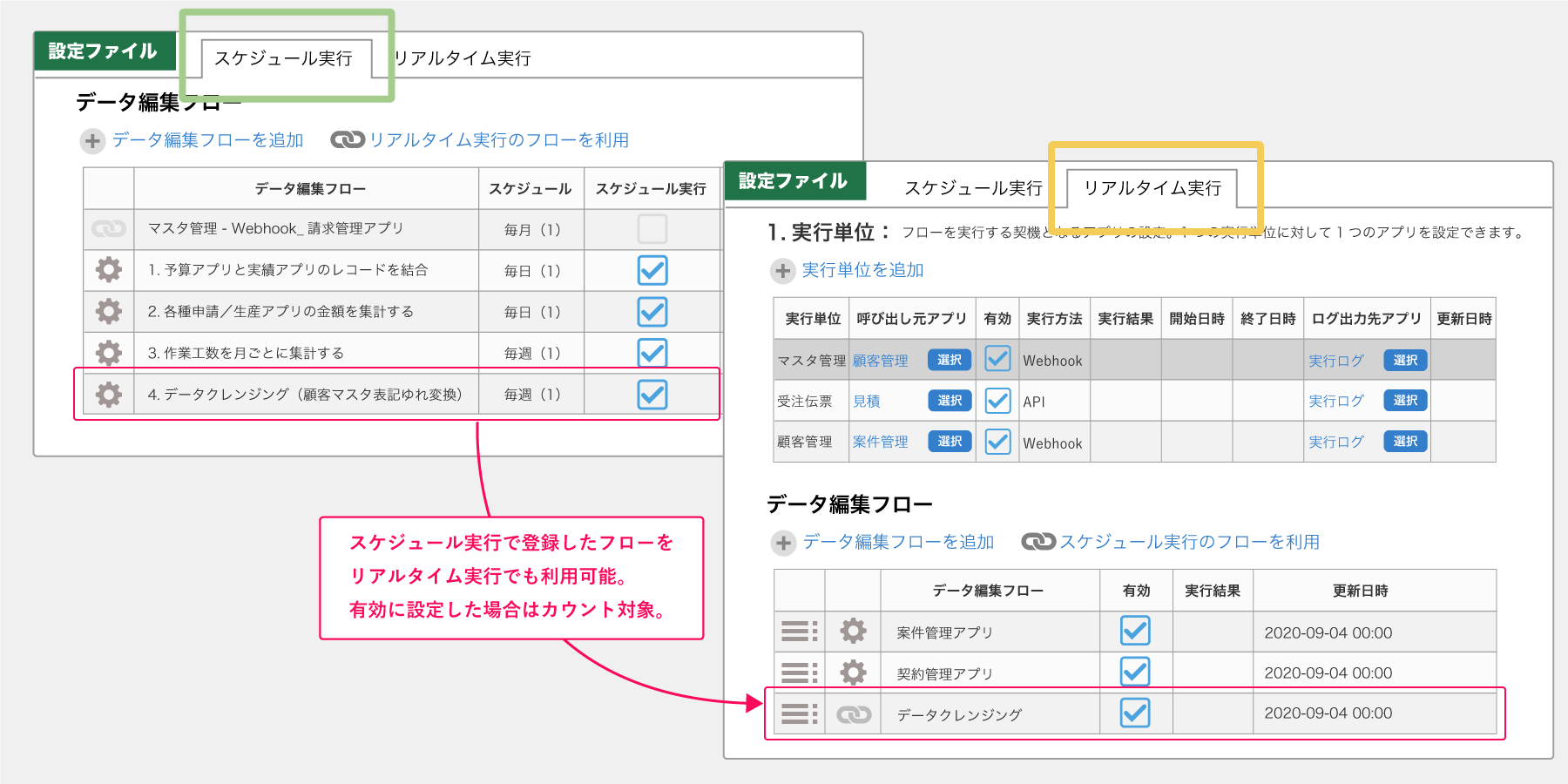This screenshot has width=1568, height=784.
Task: Click リアルタイム実行のフローを利用 link
Action: point(498,140)
